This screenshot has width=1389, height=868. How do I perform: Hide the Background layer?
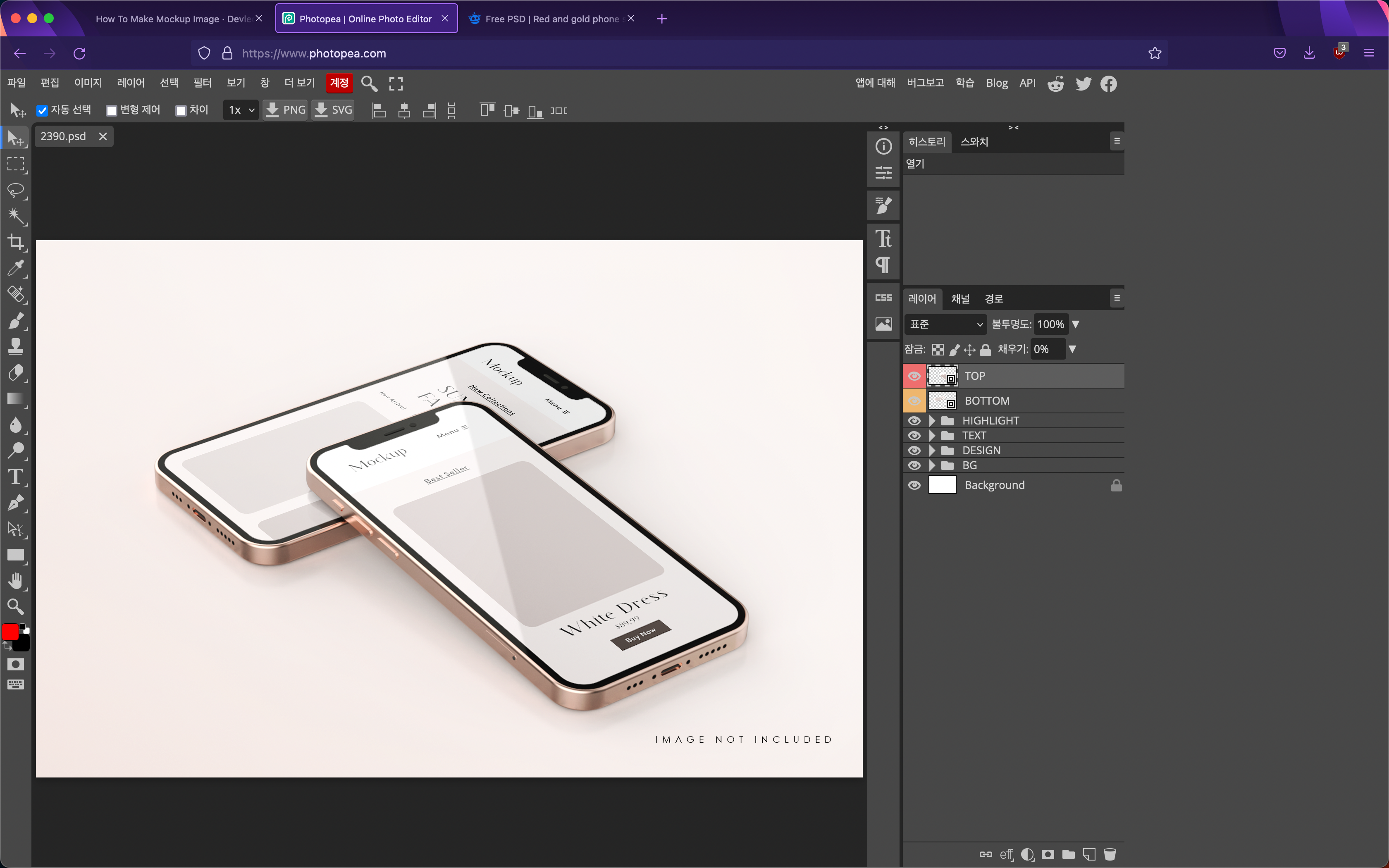[x=914, y=486]
